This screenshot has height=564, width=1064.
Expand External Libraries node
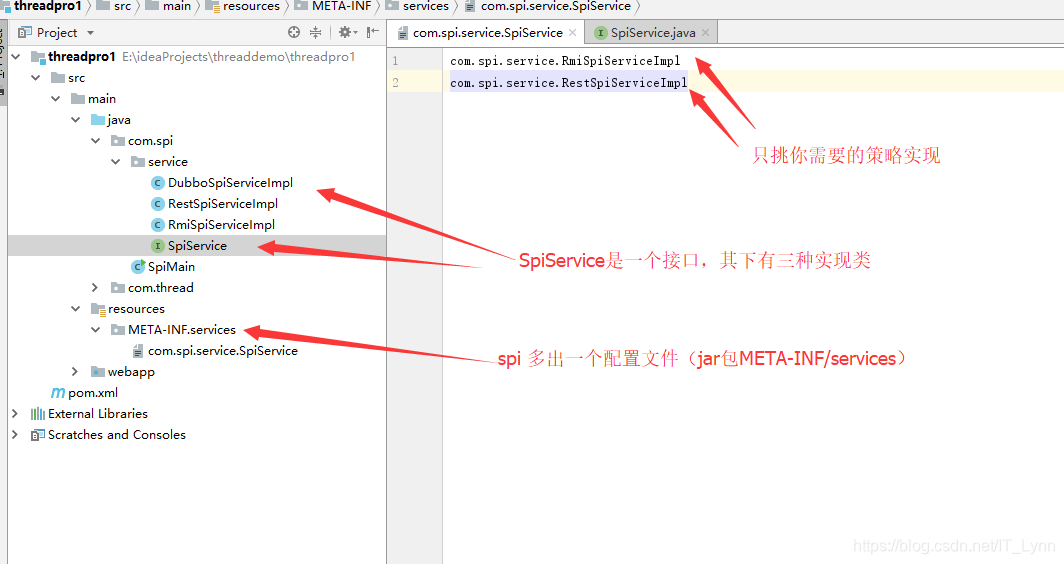(x=15, y=413)
